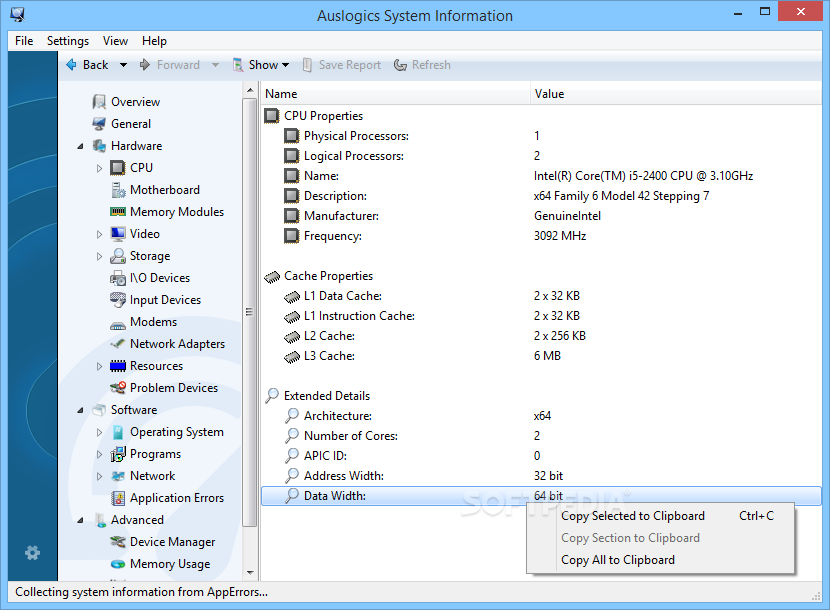This screenshot has height=610, width=830.
Task: Click the General computer icon
Action: (99, 124)
